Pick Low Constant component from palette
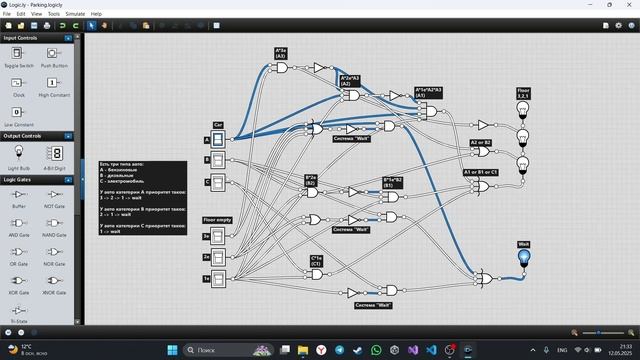Image resolution: width=640 pixels, height=360 pixels. pos(18,116)
